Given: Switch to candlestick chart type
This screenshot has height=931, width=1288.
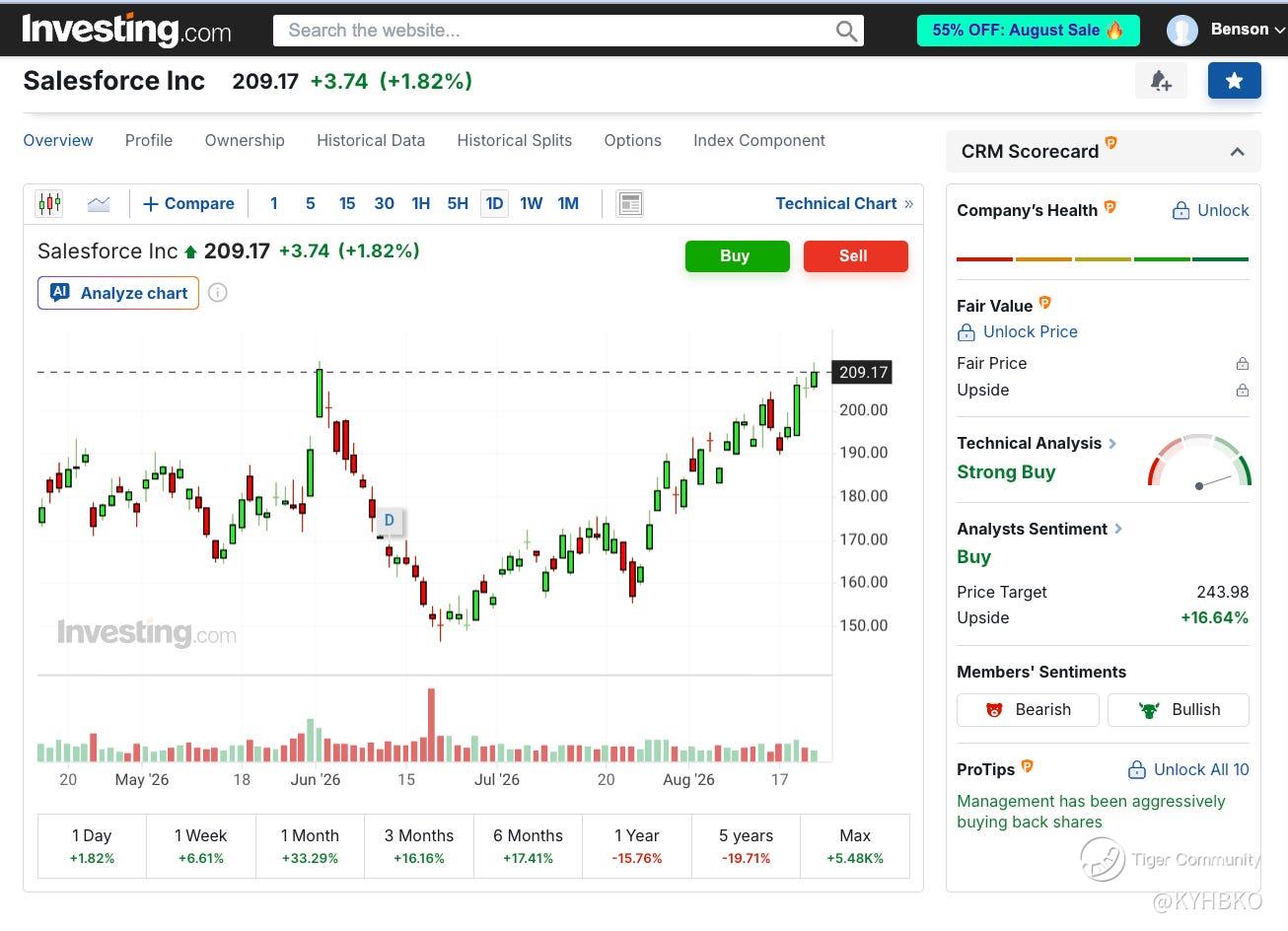Looking at the screenshot, I should tap(49, 204).
